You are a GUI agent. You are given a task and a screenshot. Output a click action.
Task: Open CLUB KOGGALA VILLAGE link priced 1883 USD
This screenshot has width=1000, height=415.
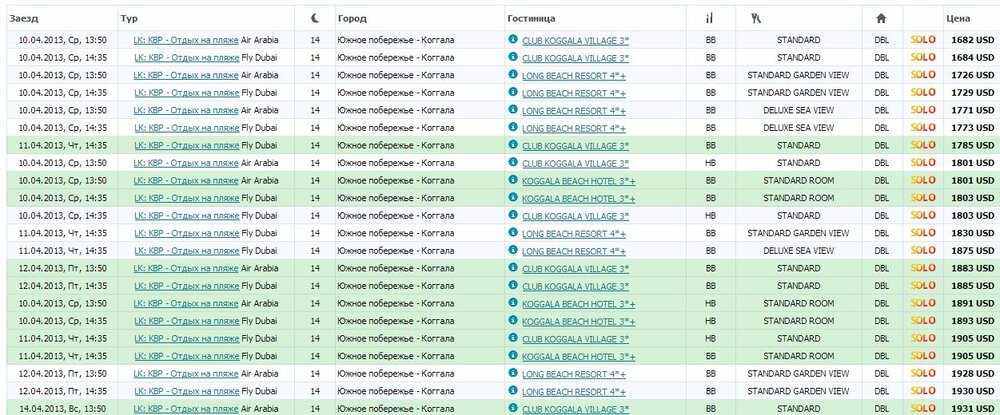pyautogui.click(x=575, y=268)
